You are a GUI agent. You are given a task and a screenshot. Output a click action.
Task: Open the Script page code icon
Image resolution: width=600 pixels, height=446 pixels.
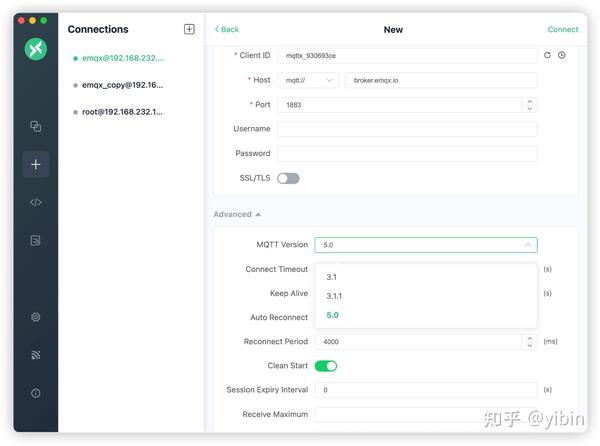(36, 202)
